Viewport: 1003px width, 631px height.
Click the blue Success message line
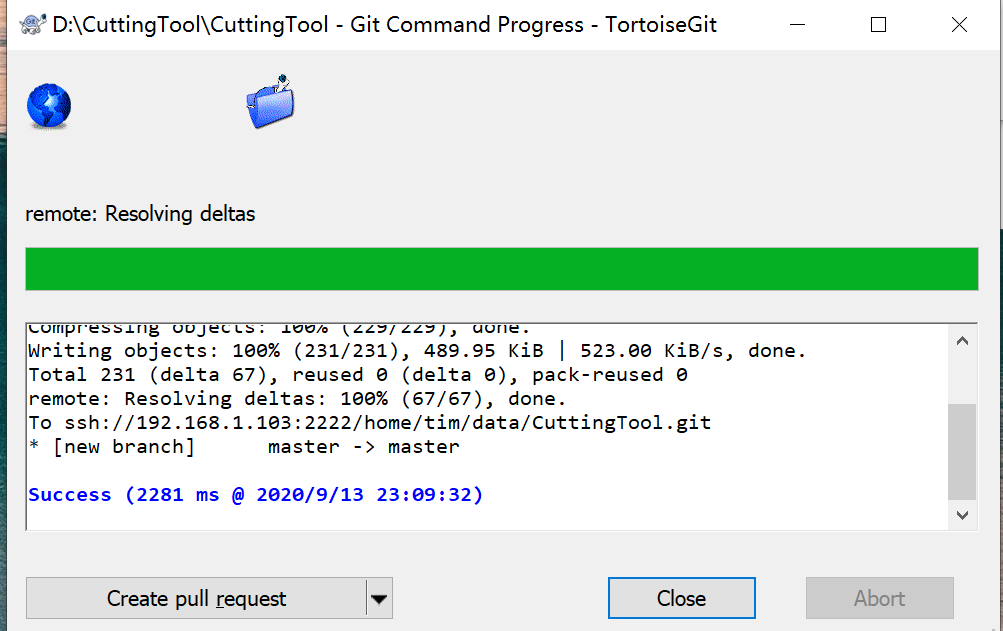(x=256, y=495)
